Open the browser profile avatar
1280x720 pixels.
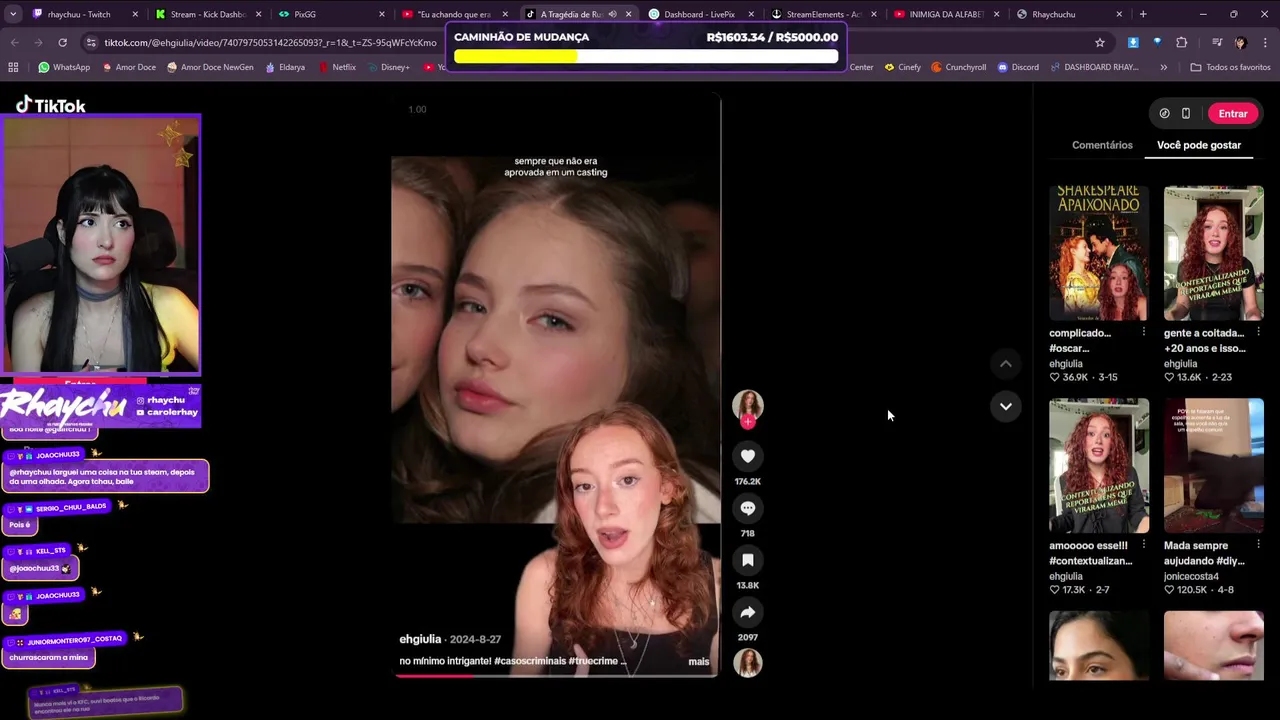click(x=1241, y=42)
